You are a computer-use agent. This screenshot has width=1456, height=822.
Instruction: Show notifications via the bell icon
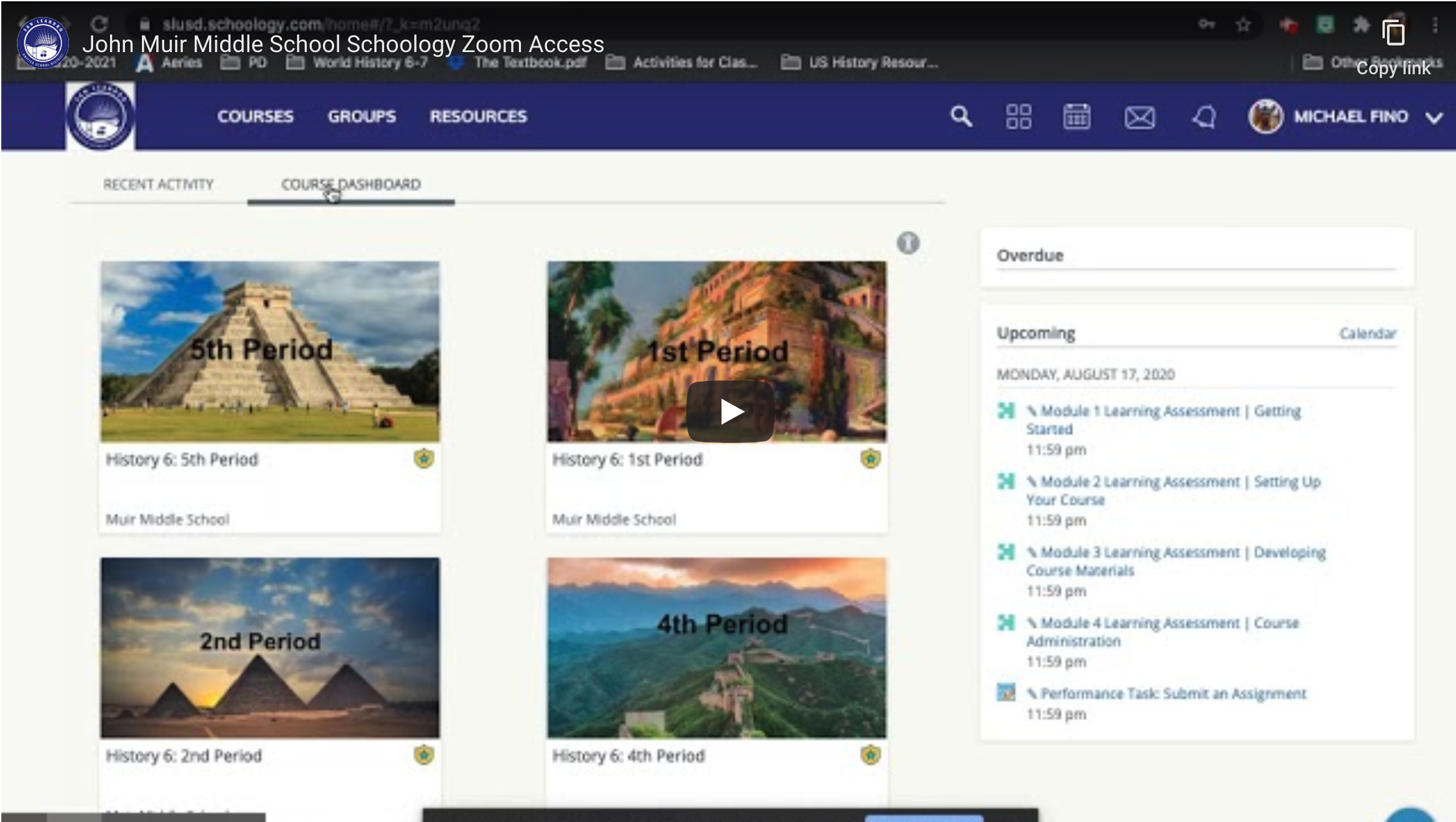pos(1204,117)
